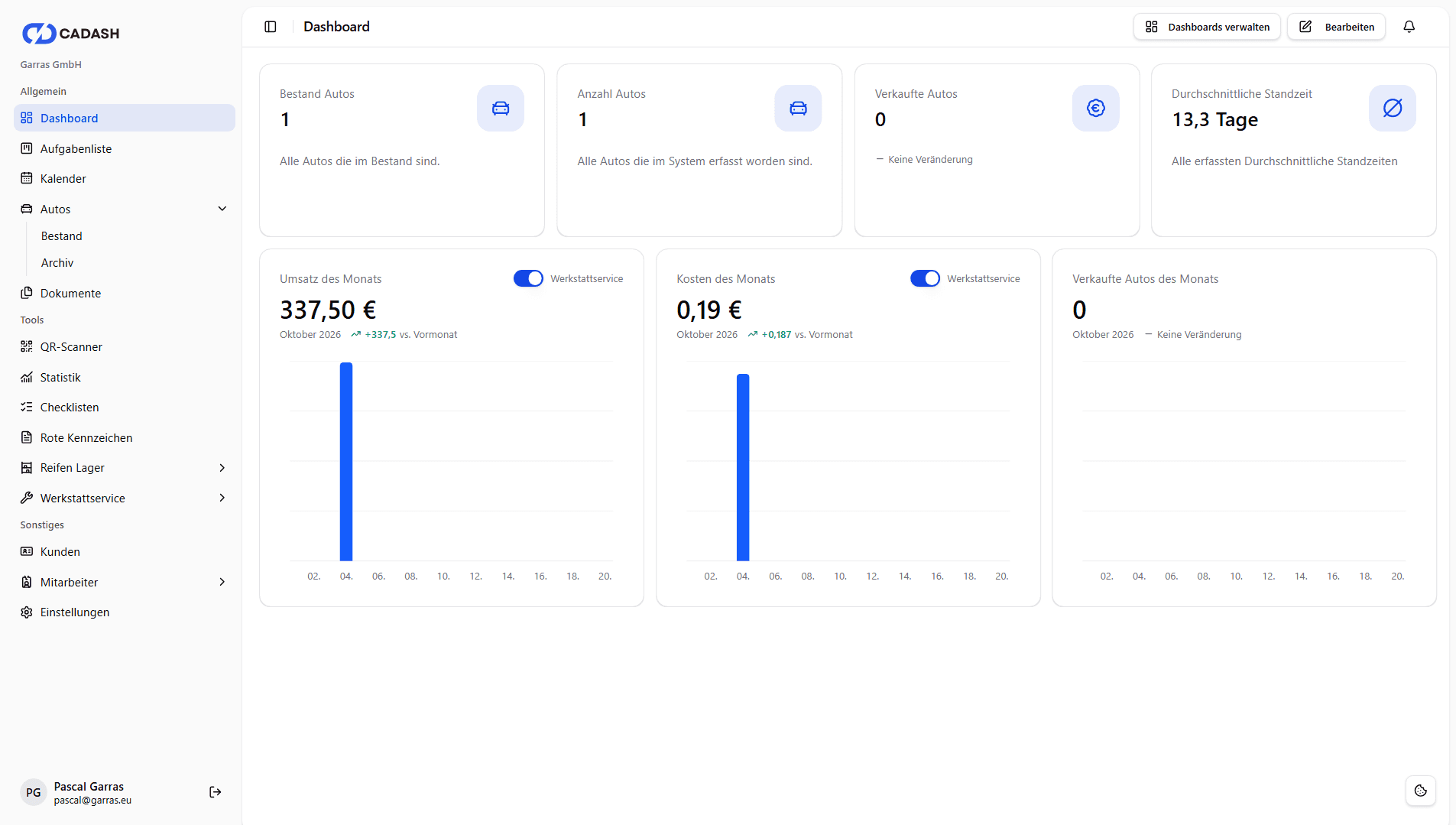Click the sidebar collapse panel icon
The height and width of the screenshot is (825, 1456).
271,27
